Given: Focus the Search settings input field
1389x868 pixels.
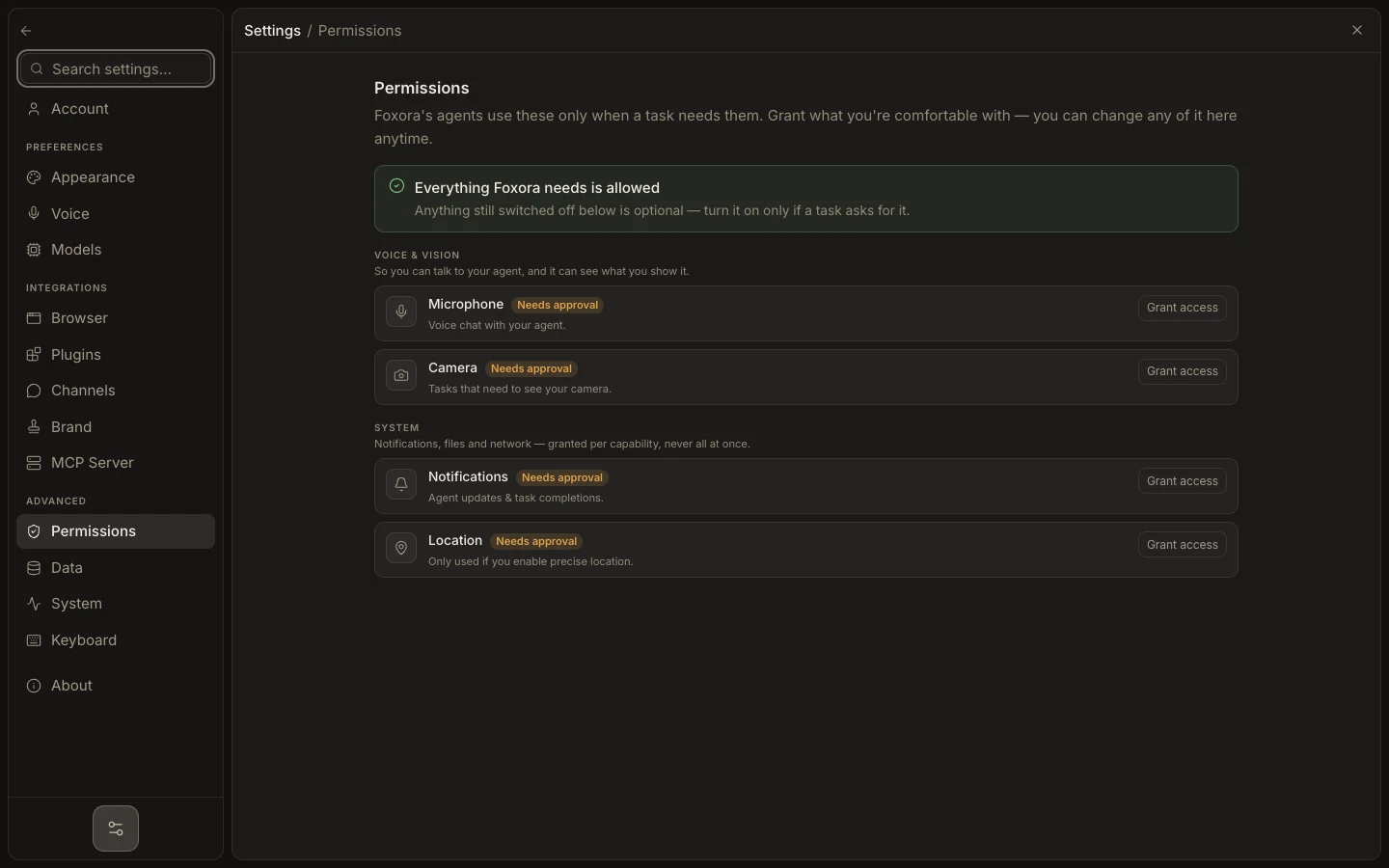Looking at the screenshot, I should pyautogui.click(x=116, y=69).
